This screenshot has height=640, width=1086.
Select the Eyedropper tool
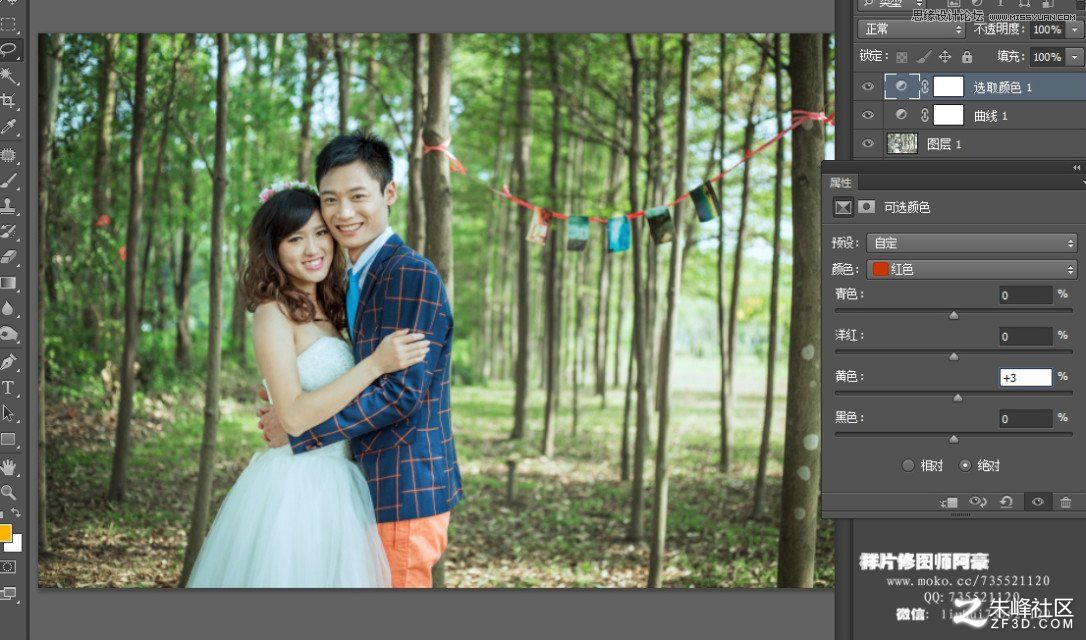pos(8,127)
